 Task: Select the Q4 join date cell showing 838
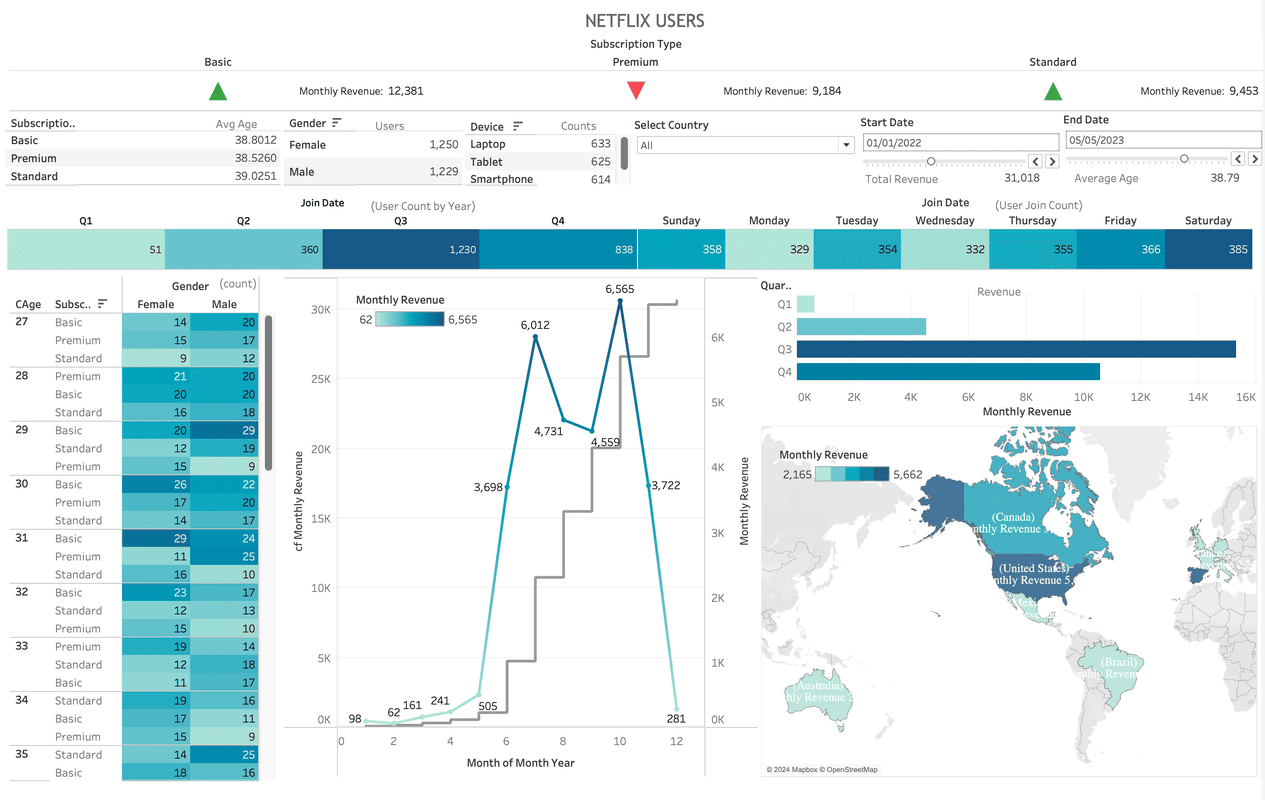[558, 249]
